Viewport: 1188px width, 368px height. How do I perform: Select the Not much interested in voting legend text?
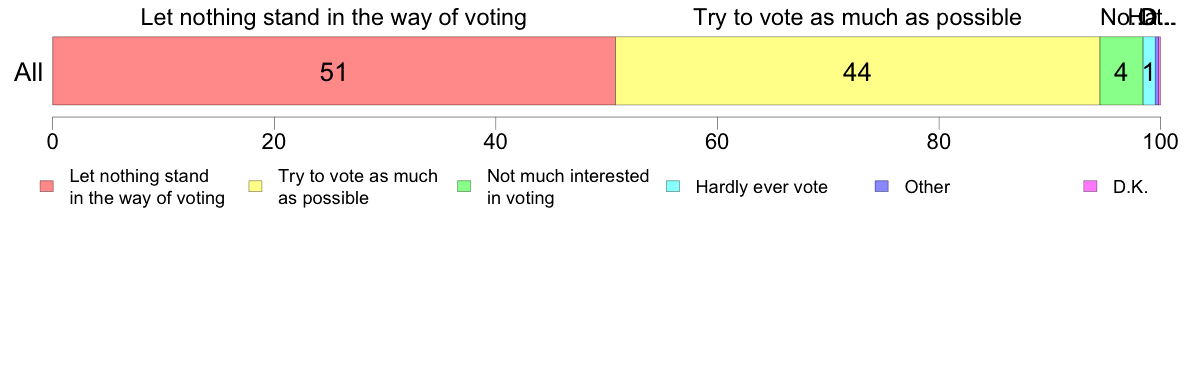click(567, 188)
